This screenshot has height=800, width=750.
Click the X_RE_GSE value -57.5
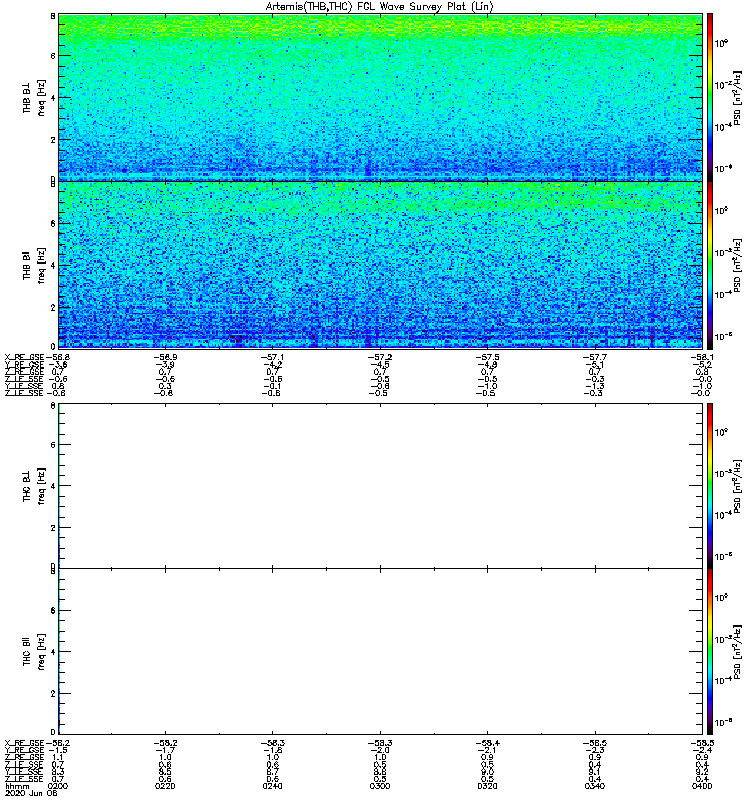[487, 357]
